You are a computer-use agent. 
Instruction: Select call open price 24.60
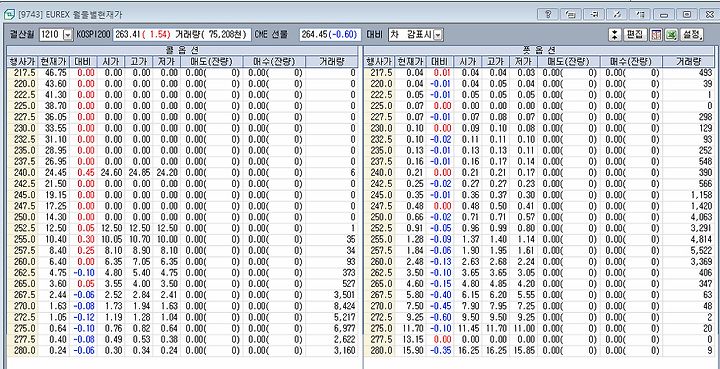(x=111, y=173)
